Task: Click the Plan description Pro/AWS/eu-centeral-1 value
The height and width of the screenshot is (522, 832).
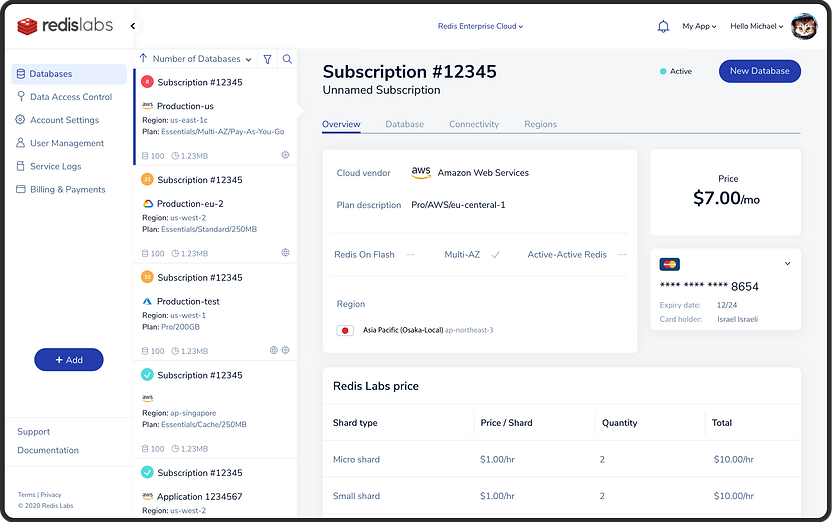Action: coord(458,205)
